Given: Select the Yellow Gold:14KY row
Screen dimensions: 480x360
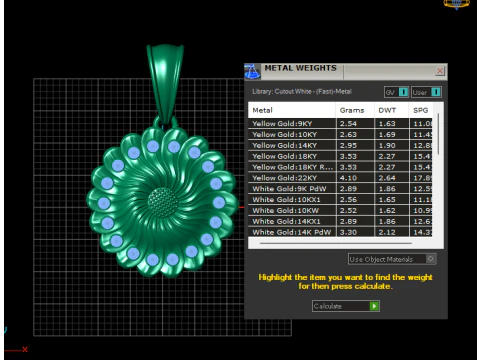Looking at the screenshot, I should point(340,145).
